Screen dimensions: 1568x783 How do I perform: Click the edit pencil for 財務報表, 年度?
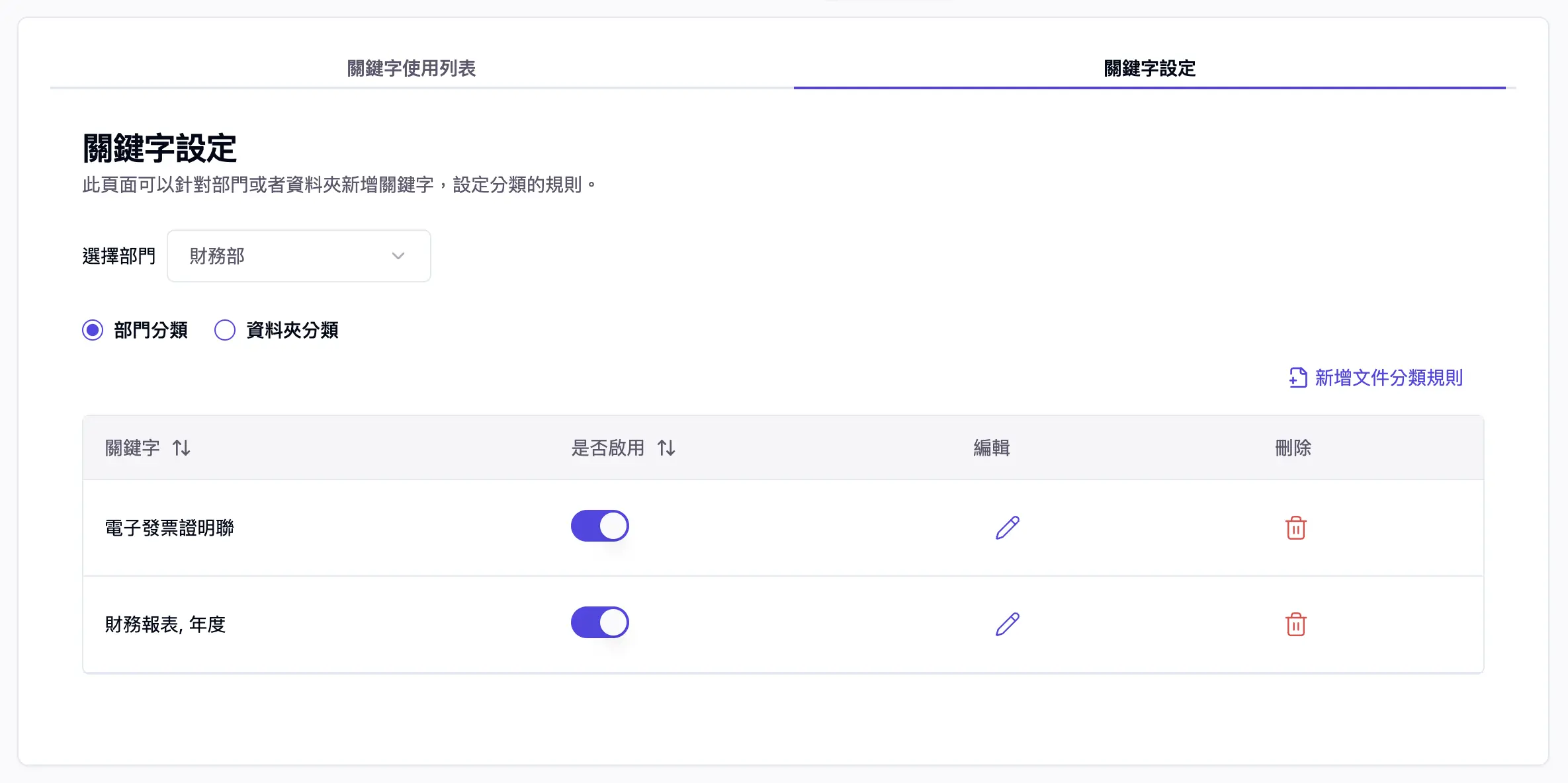(1007, 623)
